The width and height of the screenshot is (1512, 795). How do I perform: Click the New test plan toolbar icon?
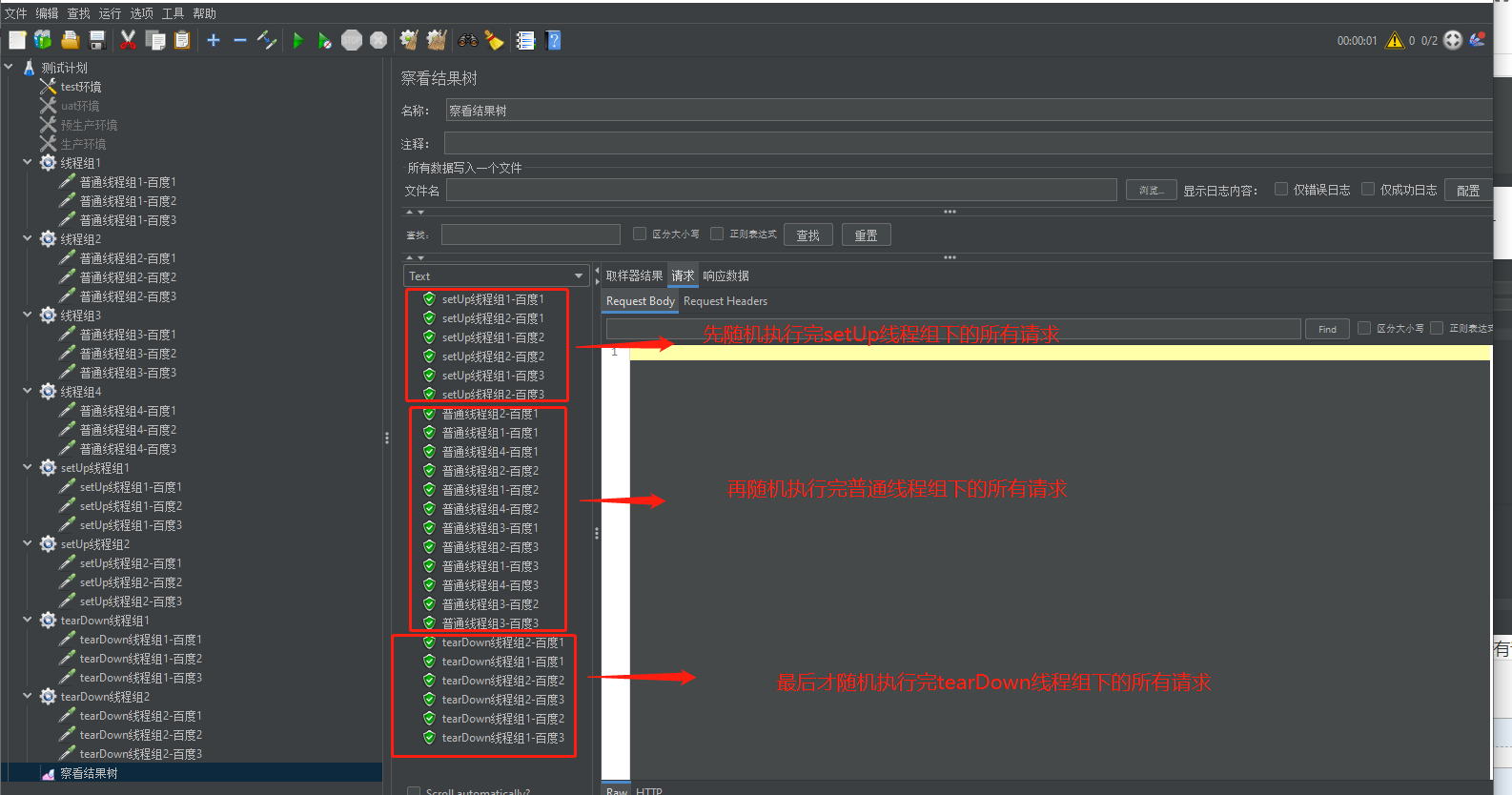17,40
